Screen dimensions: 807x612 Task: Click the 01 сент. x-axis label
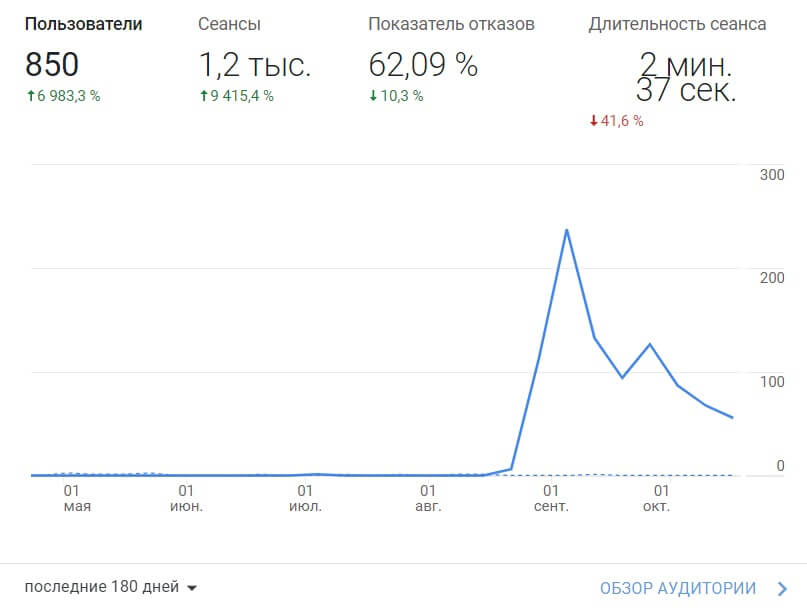coord(550,498)
